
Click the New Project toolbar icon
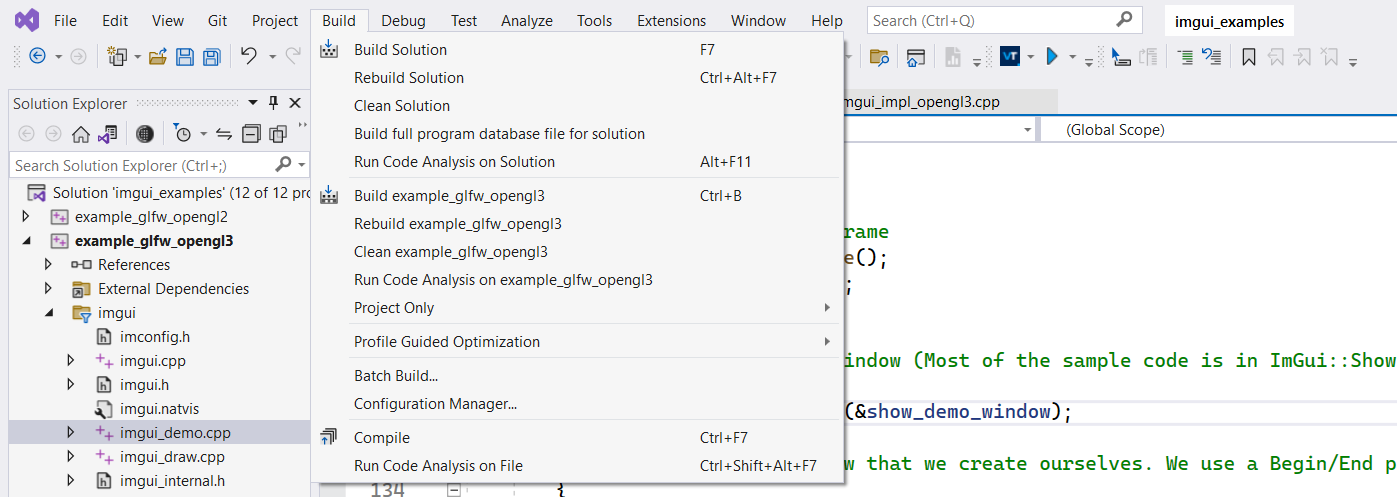point(118,57)
